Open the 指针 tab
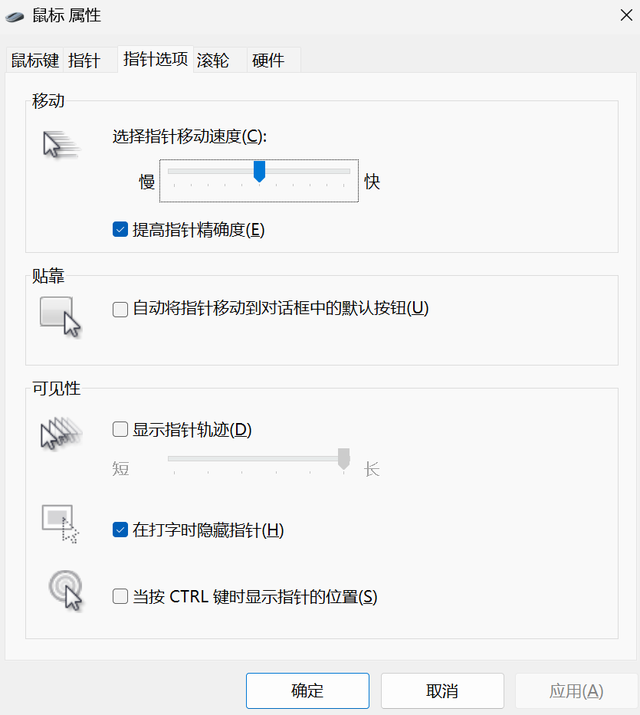The height and width of the screenshot is (715, 640). click(x=84, y=61)
